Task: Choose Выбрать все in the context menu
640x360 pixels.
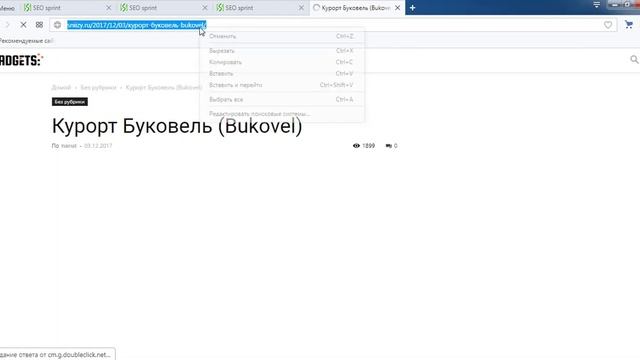Action: (x=282, y=99)
